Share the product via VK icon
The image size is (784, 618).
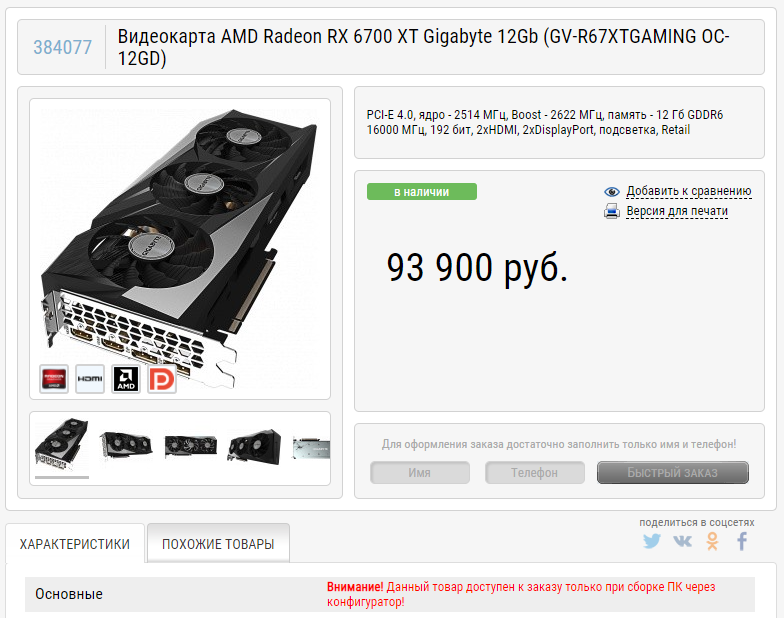682,540
